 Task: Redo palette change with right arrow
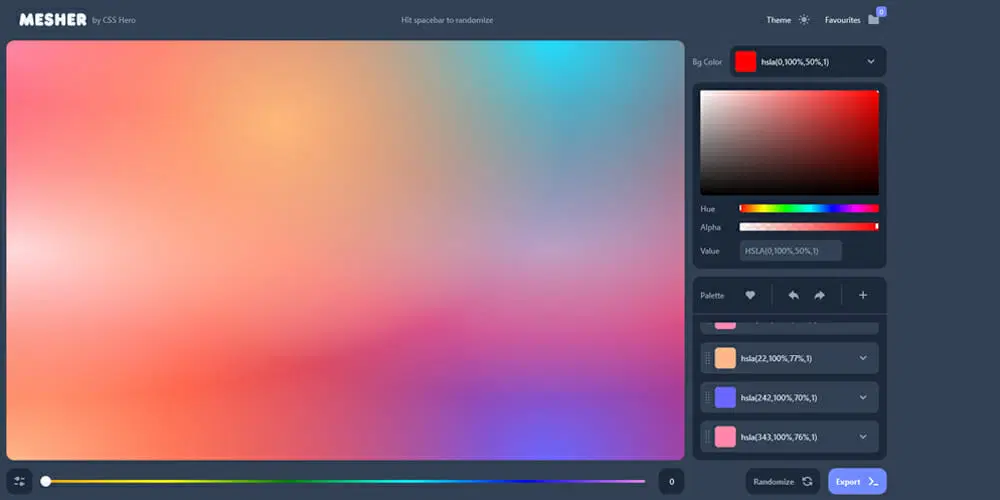click(x=820, y=295)
